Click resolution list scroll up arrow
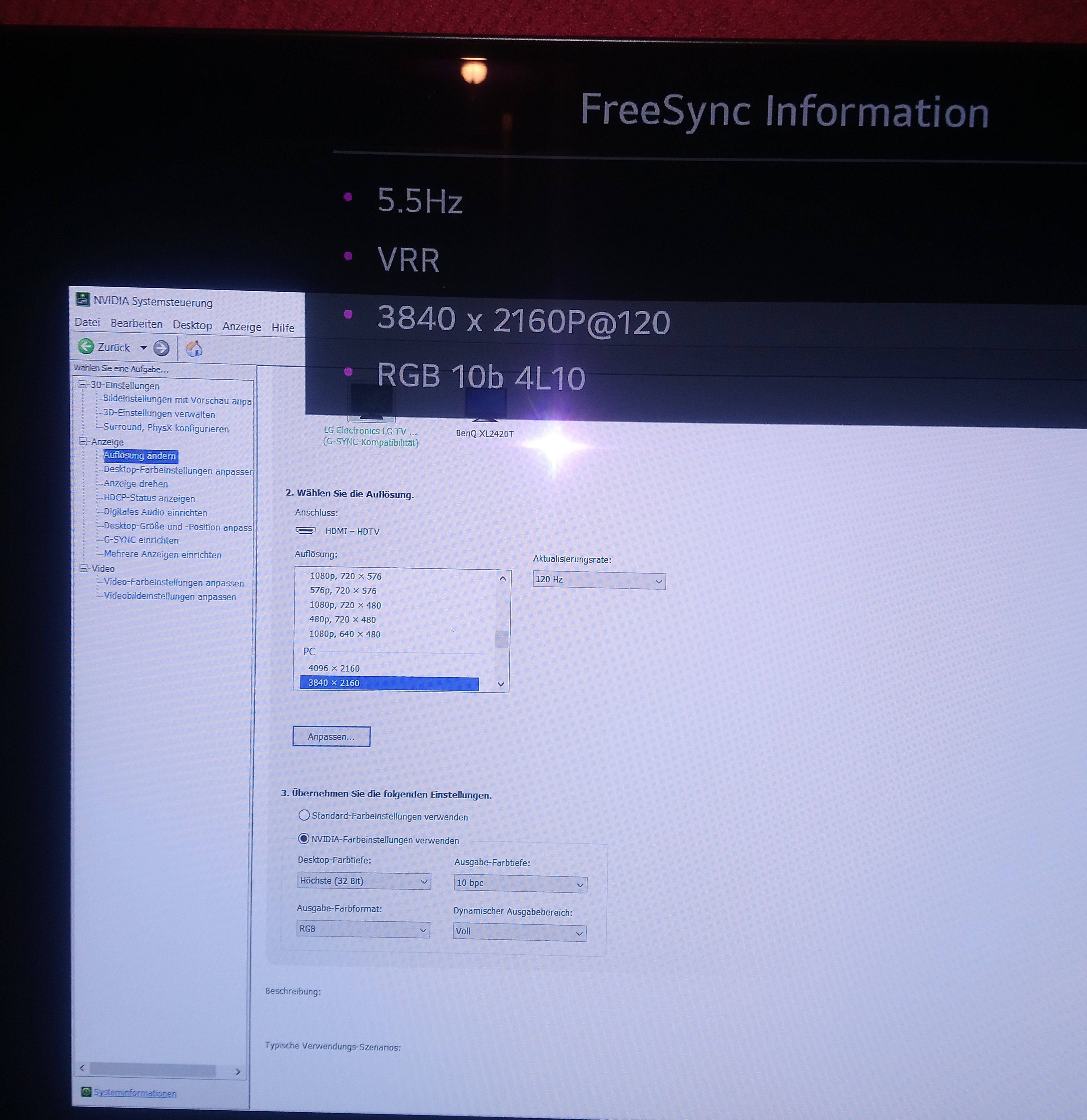 [x=503, y=578]
